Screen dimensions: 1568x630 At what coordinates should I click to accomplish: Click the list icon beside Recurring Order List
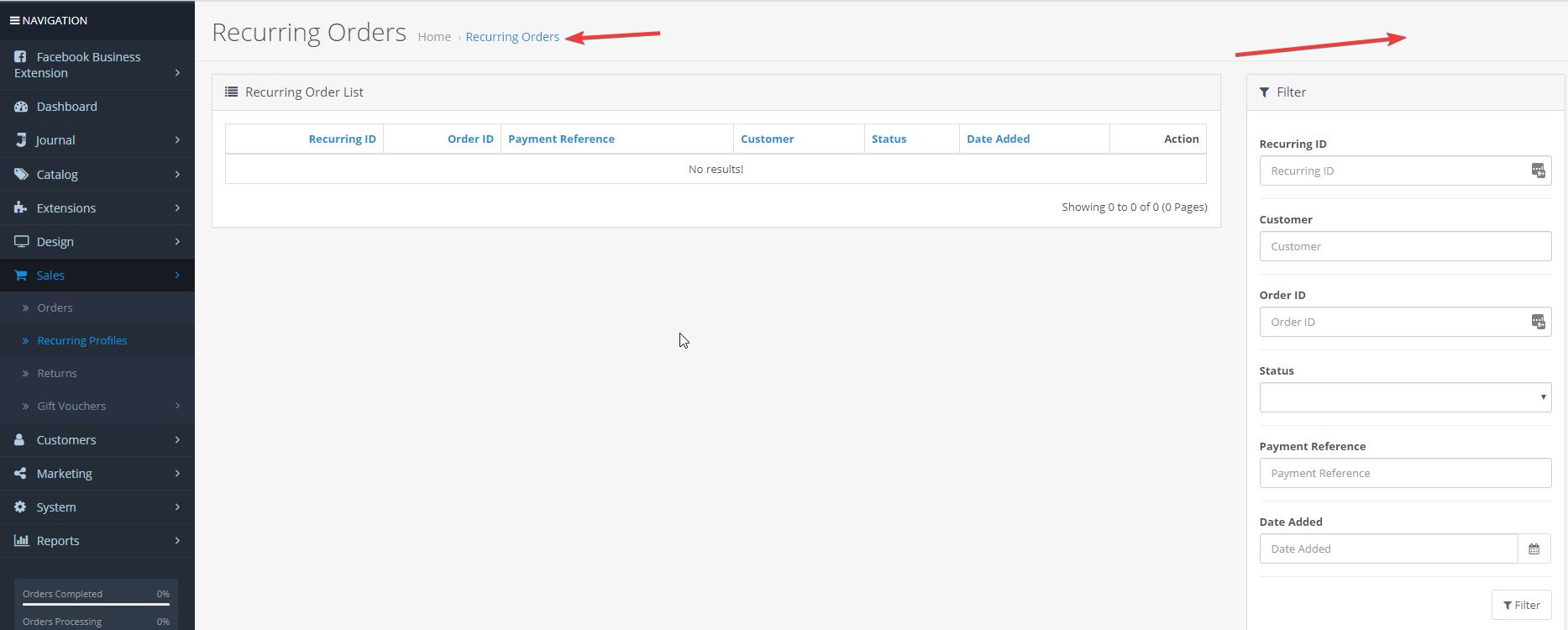tap(231, 92)
